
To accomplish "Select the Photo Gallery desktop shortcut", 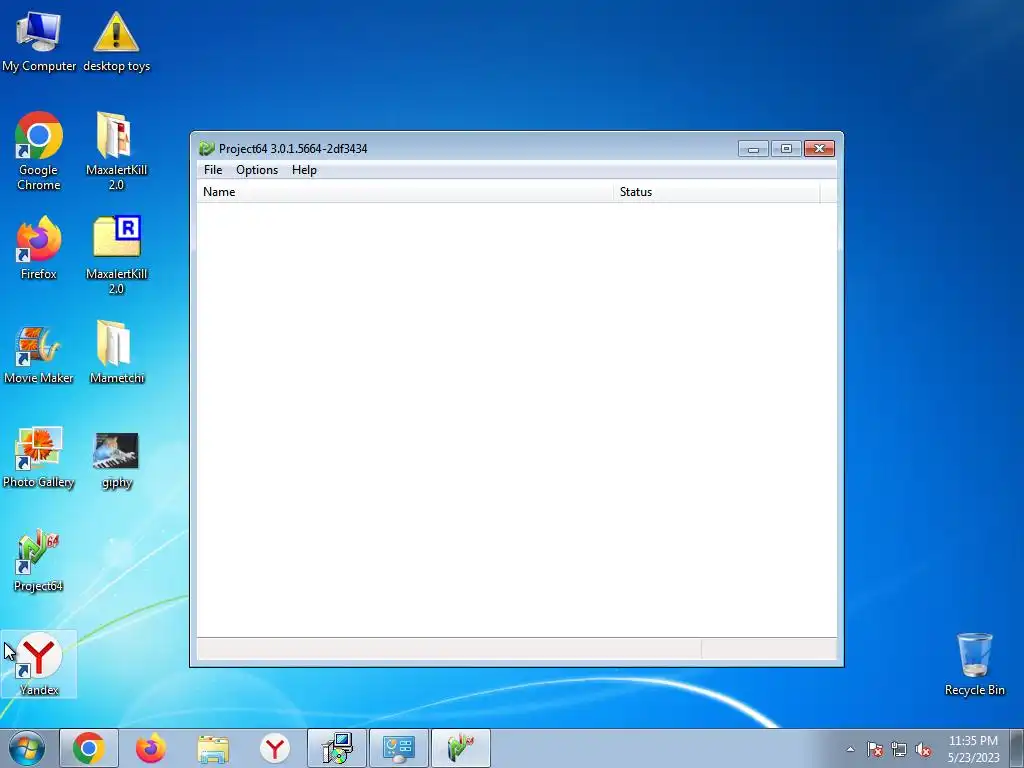I will point(39,458).
